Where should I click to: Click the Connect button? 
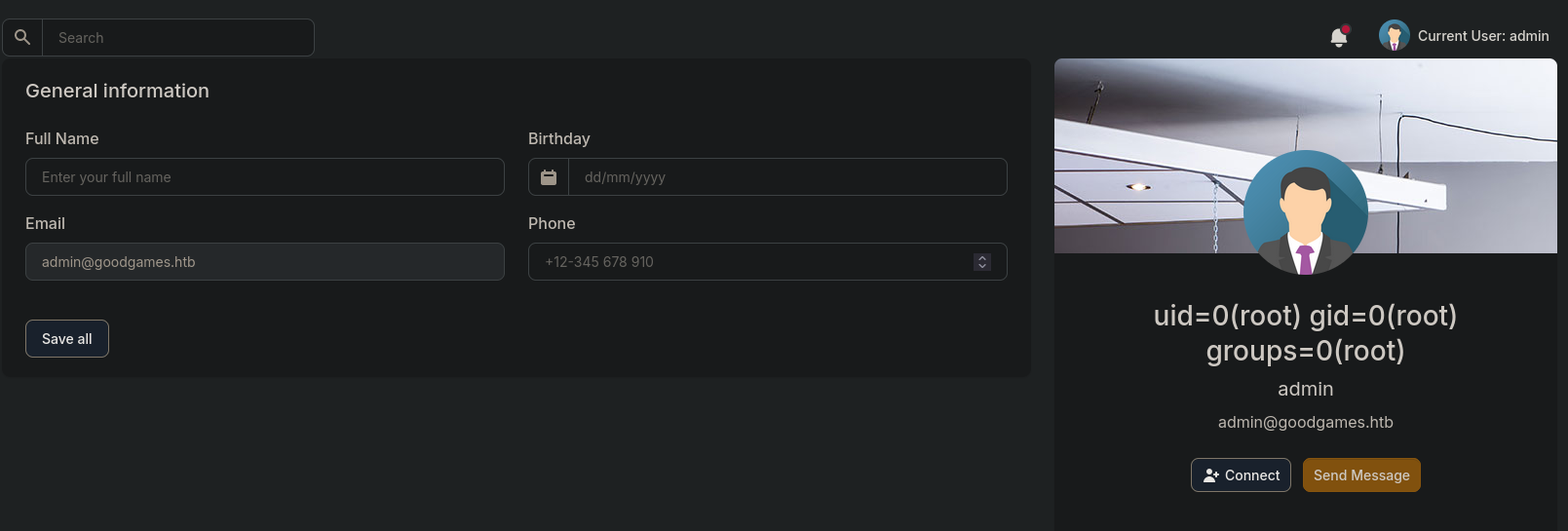1241,475
